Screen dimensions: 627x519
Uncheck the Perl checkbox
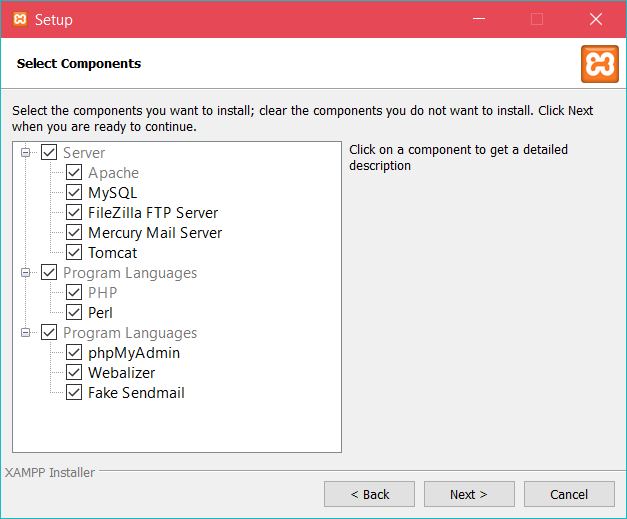[x=74, y=313]
